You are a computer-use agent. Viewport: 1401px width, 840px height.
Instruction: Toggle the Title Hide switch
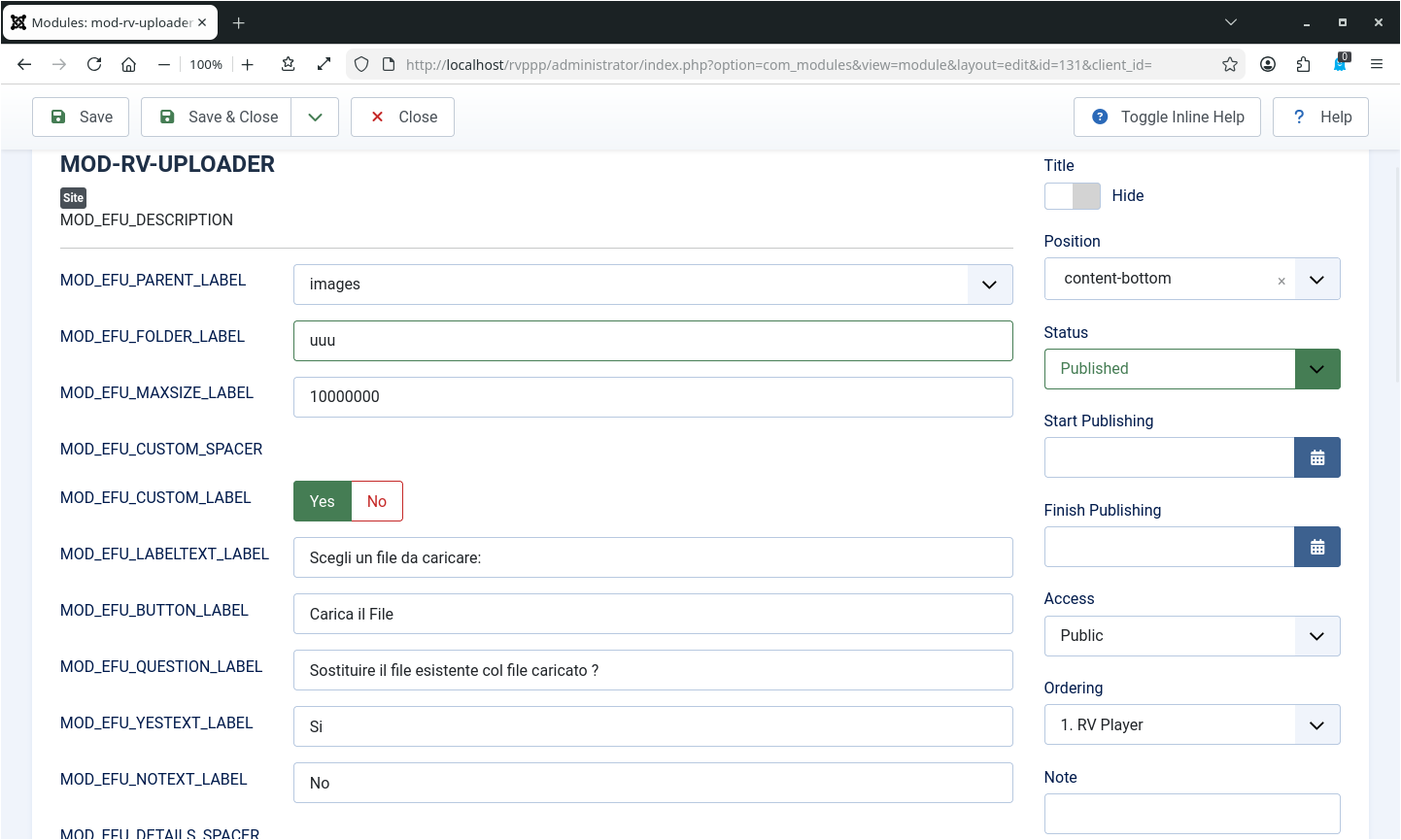(1072, 196)
